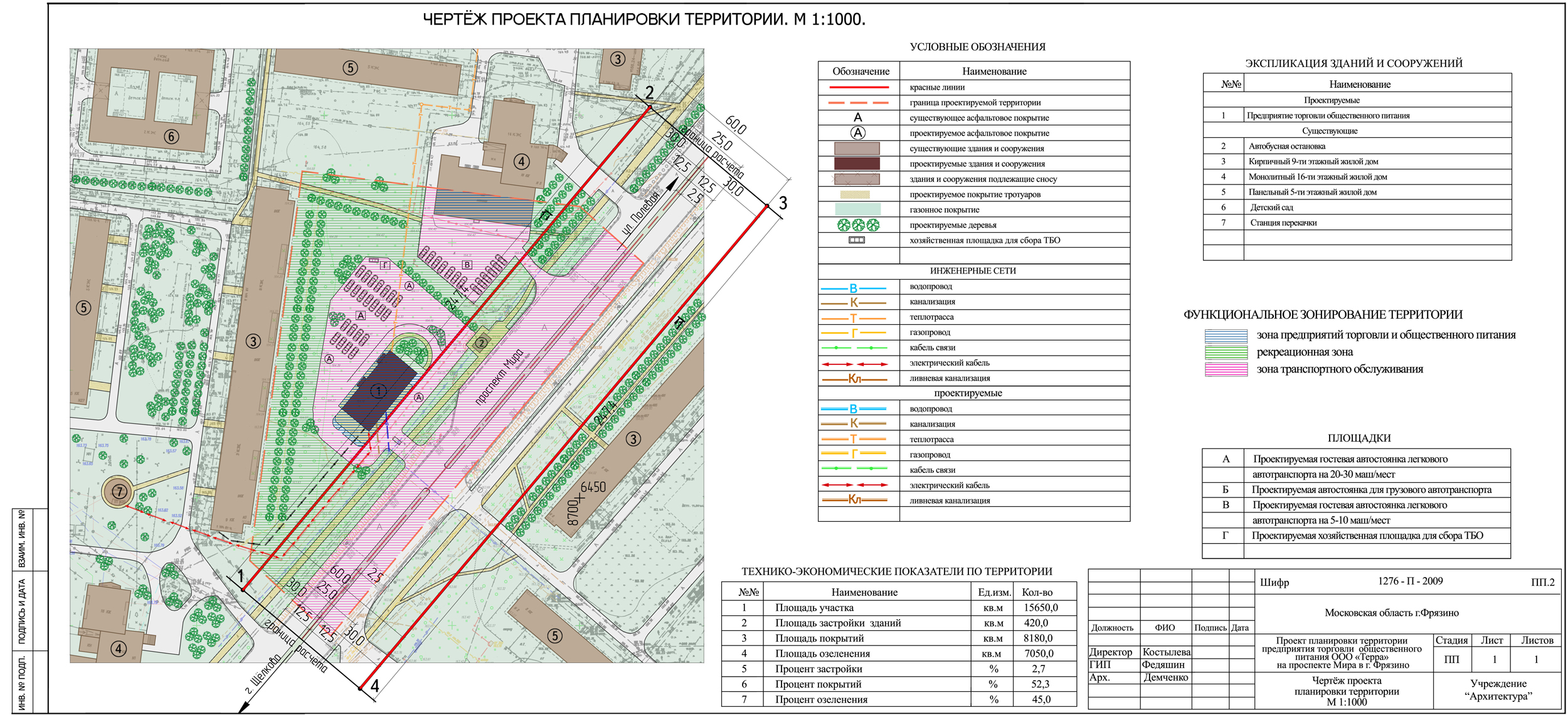Click the drawing title 'ЧЕРТЁЖ ПРОЕКТА ПЛАНИРОВКИ ТЕРРИТОРИИ'
The image size is (1568, 715).
(644, 19)
